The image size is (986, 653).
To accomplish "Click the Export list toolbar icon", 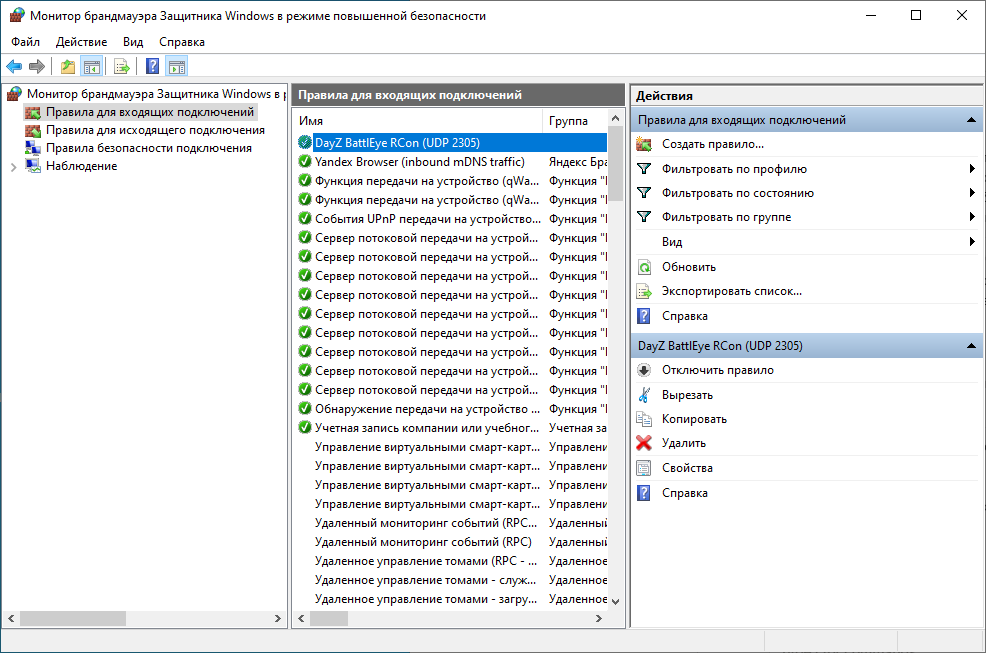I will 122,66.
